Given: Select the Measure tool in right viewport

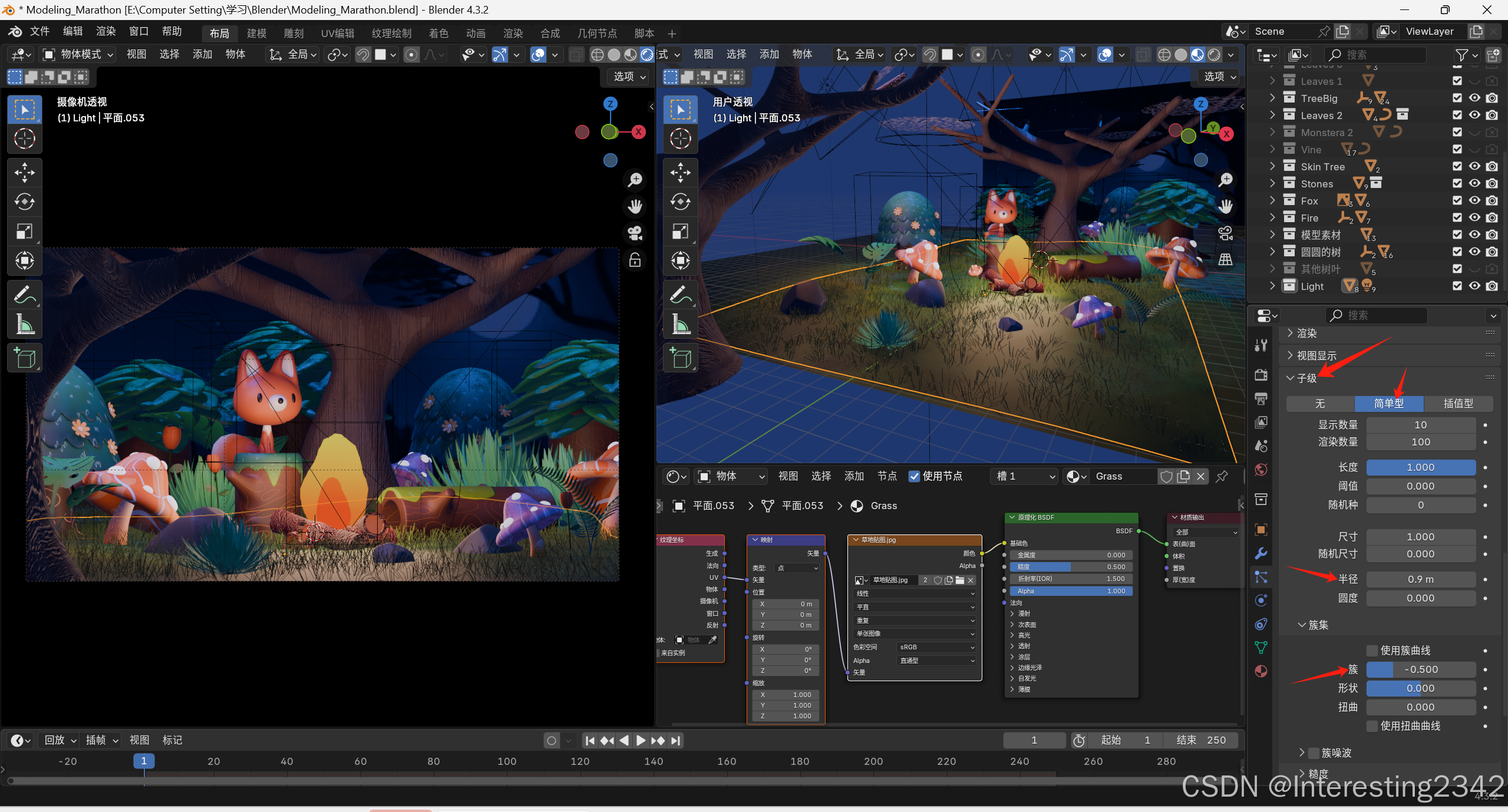Looking at the screenshot, I should [681, 324].
